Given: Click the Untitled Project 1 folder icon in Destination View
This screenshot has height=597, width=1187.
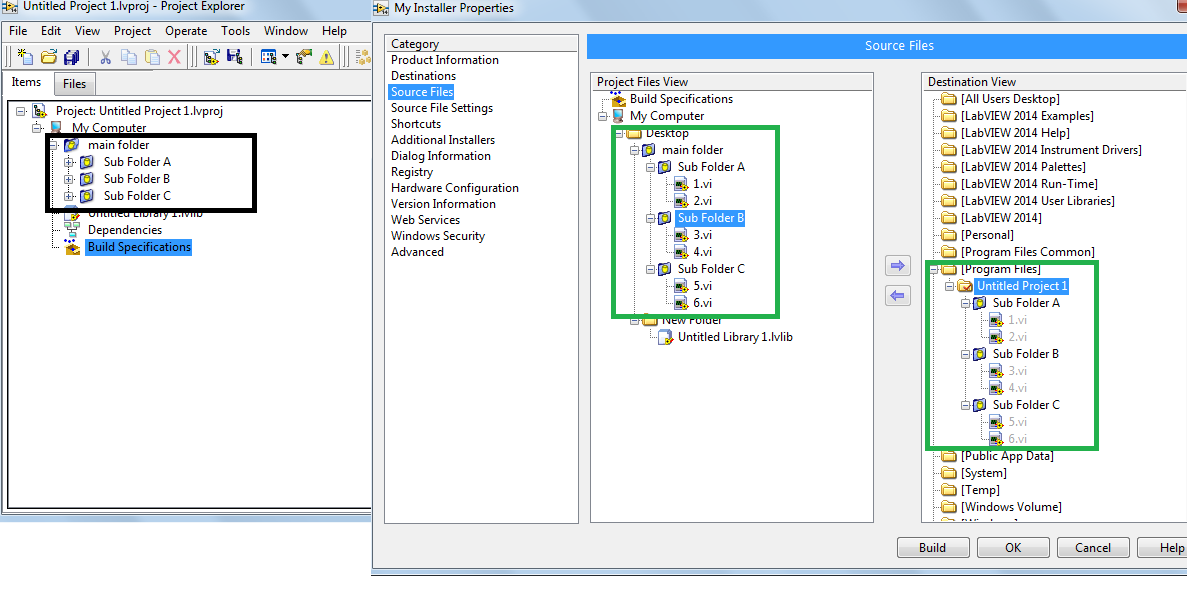Looking at the screenshot, I should pos(964,286).
